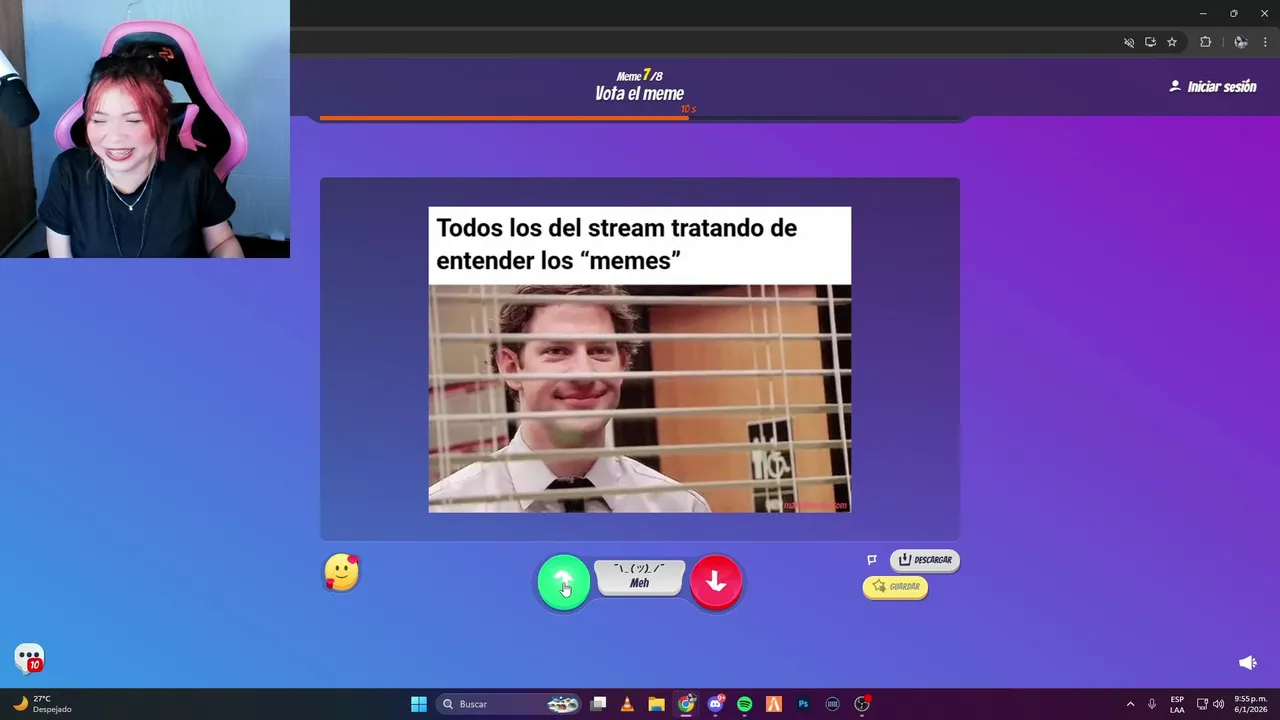Open the chat bubble with 10 badge
The width and height of the screenshot is (1280, 720).
[30, 658]
